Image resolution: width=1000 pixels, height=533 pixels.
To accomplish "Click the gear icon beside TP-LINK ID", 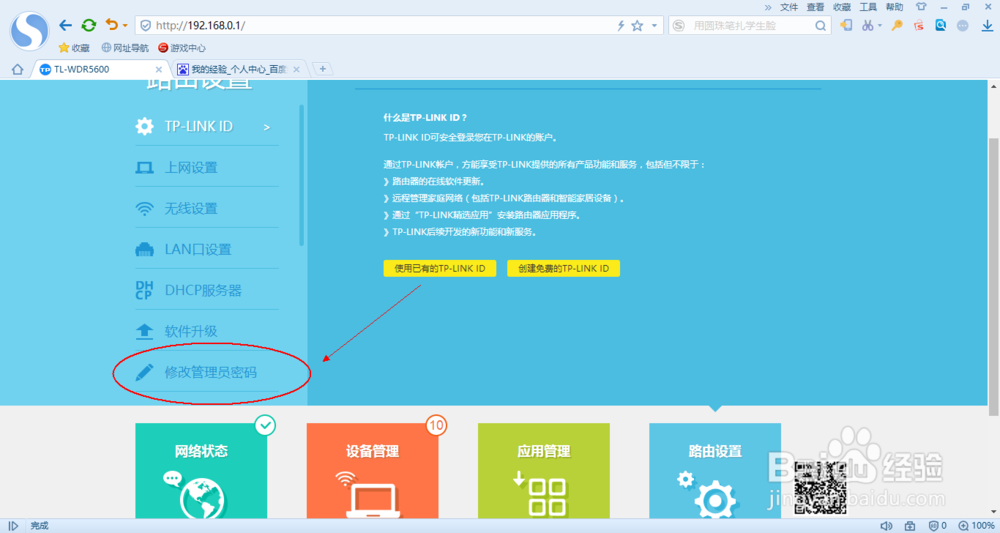I will (144, 126).
